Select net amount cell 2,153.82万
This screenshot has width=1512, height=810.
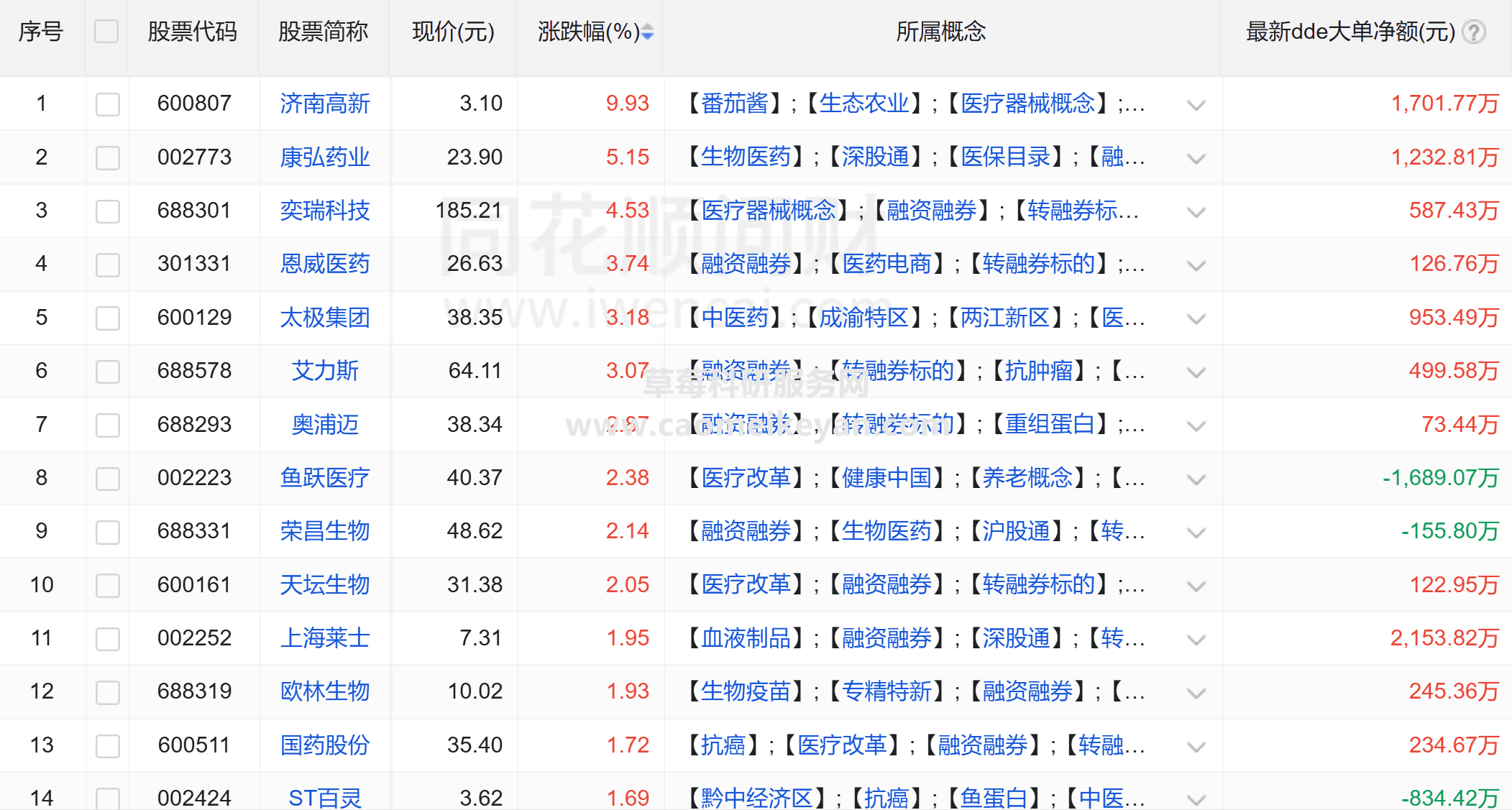click(x=1444, y=638)
